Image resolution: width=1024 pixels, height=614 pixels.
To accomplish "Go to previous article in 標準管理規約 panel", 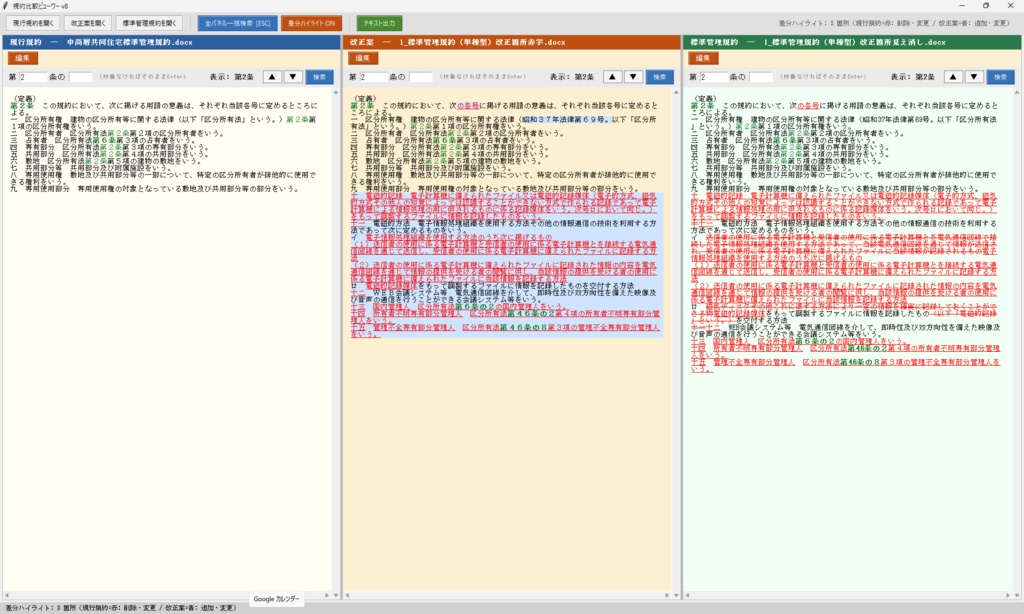I will [953, 77].
